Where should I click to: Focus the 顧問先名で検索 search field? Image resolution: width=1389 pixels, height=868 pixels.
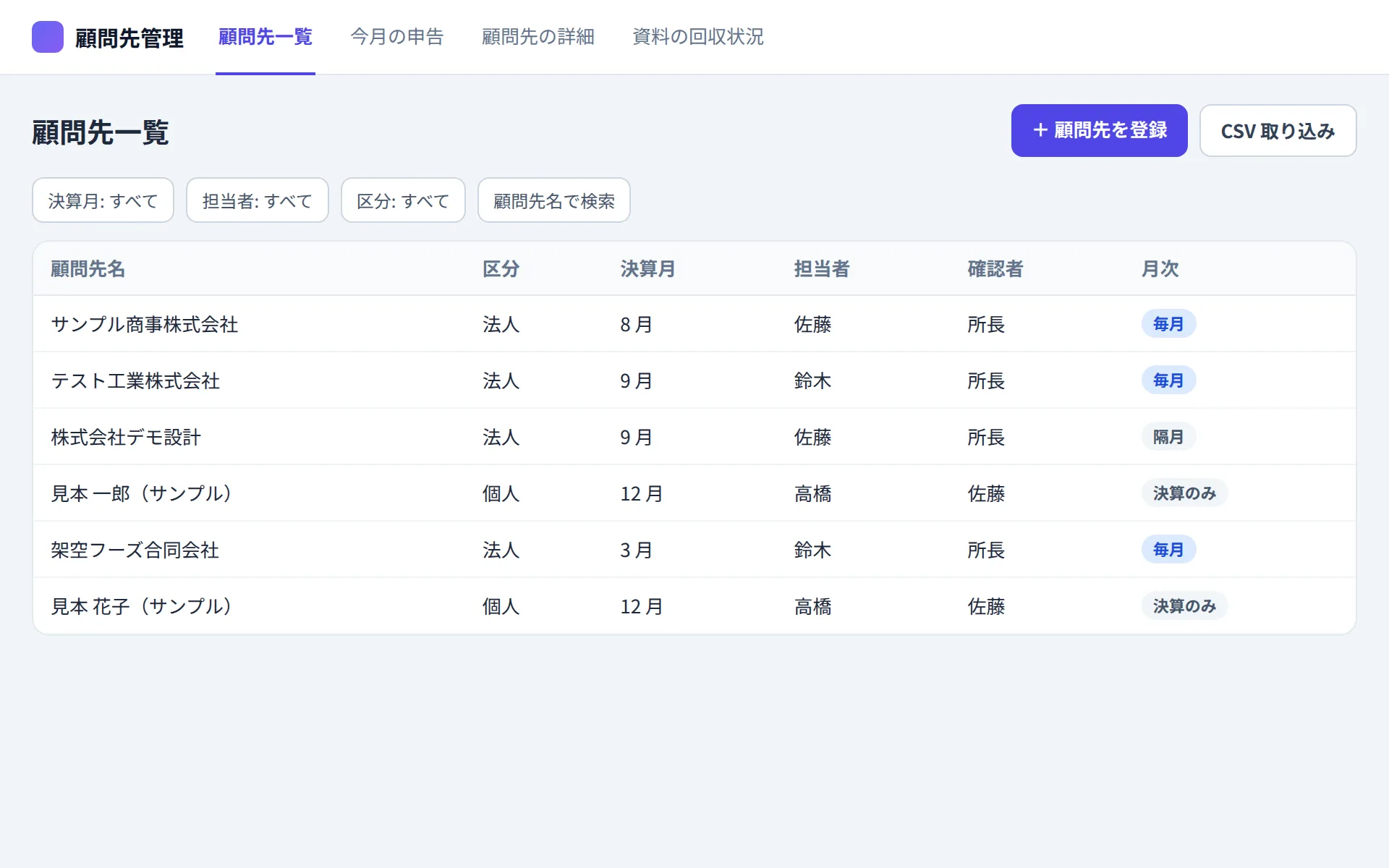point(554,200)
